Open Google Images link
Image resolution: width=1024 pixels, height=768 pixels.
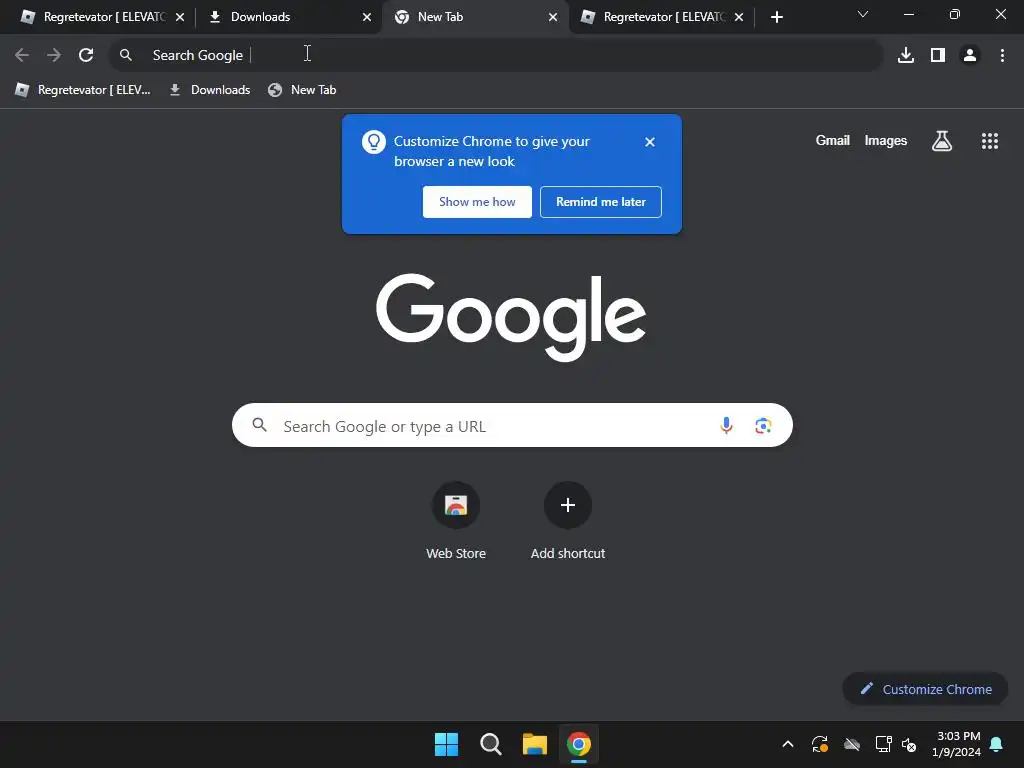point(886,140)
